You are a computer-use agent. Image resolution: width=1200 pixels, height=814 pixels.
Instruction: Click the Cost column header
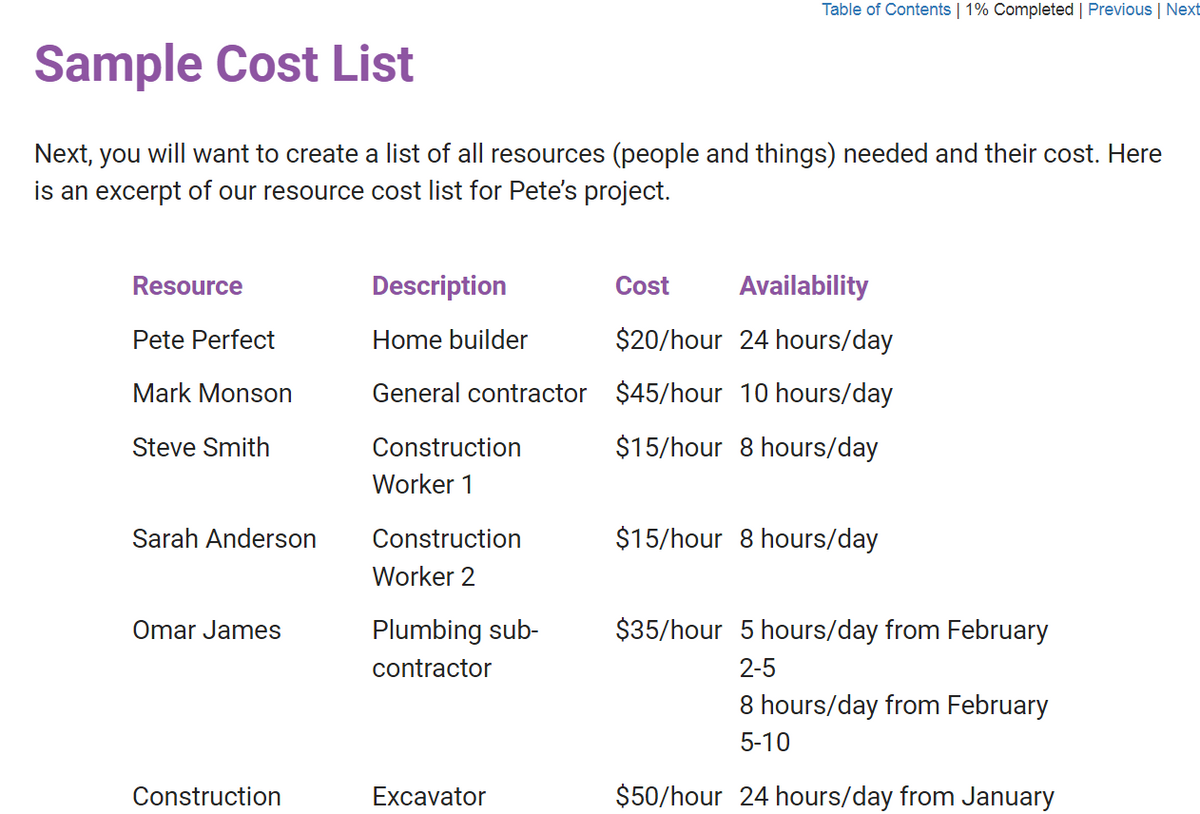(x=642, y=286)
